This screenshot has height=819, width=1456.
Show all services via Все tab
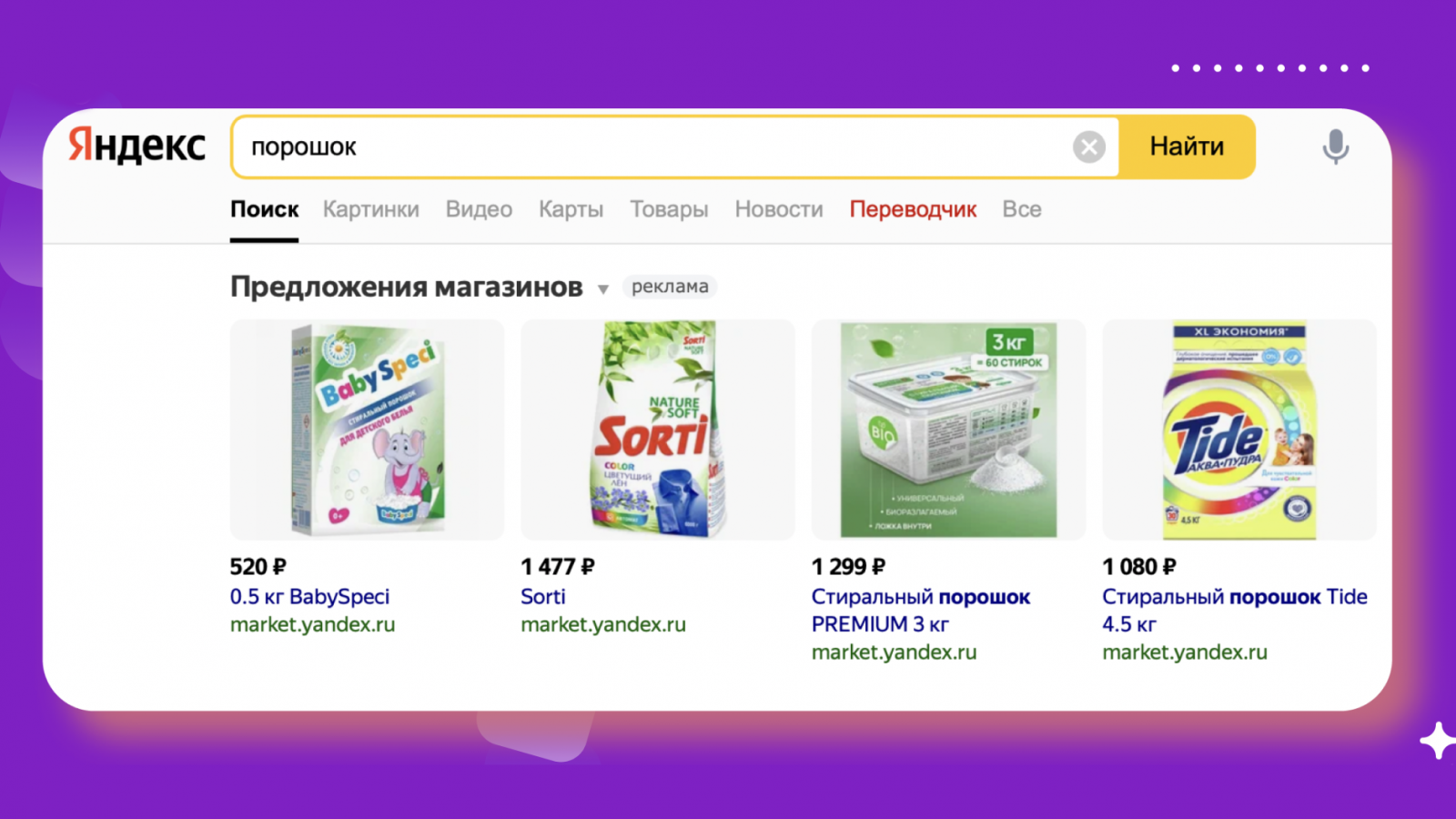click(1021, 209)
